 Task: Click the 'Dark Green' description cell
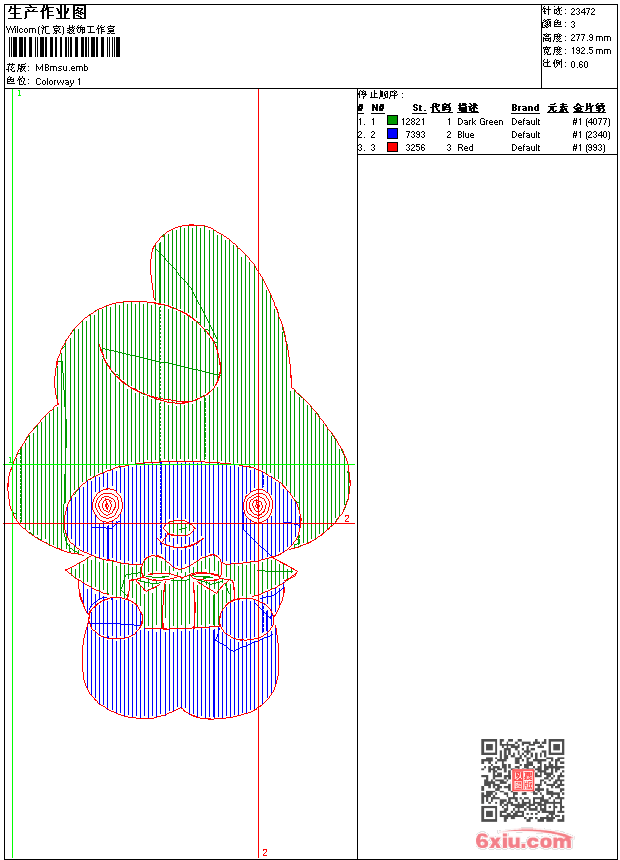[x=480, y=122]
